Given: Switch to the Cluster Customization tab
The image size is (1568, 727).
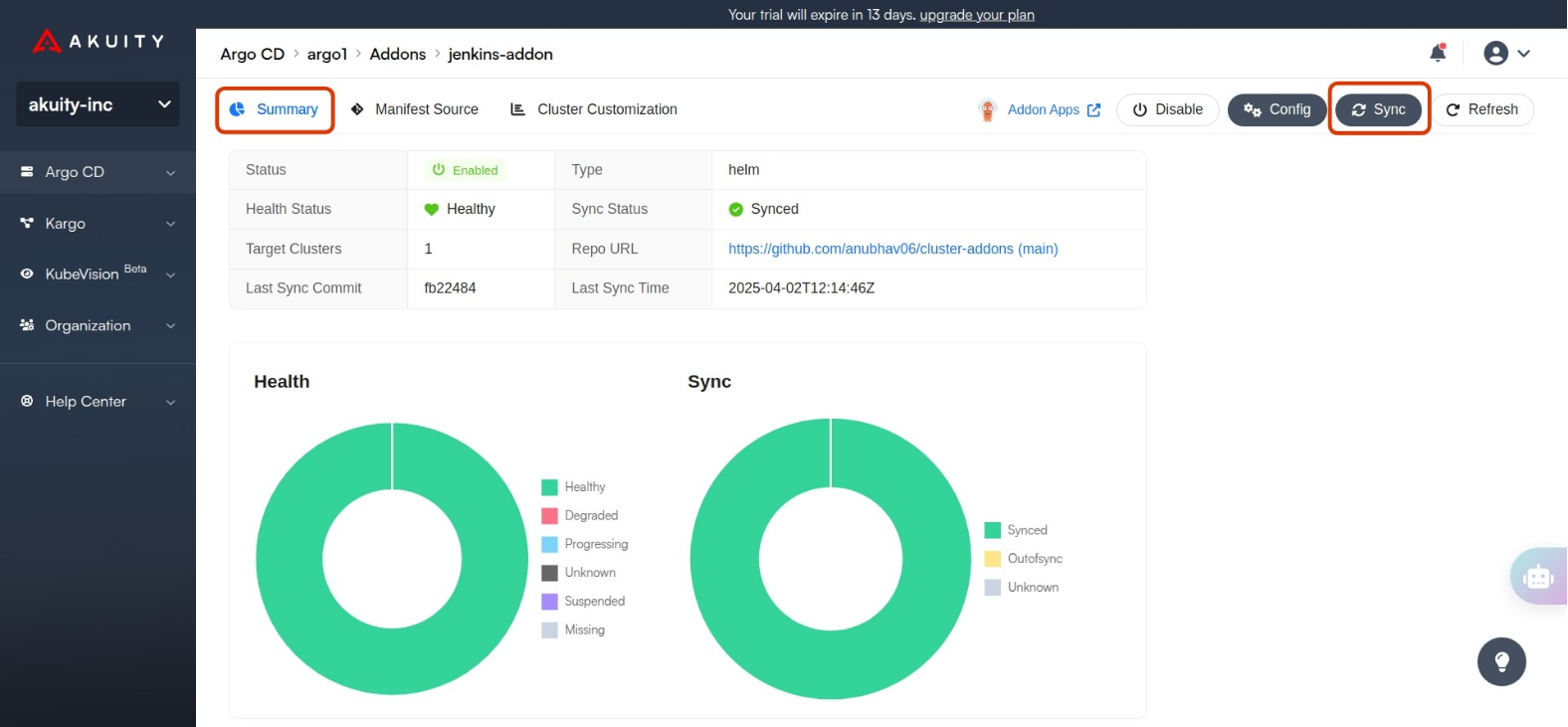Looking at the screenshot, I should 594,109.
